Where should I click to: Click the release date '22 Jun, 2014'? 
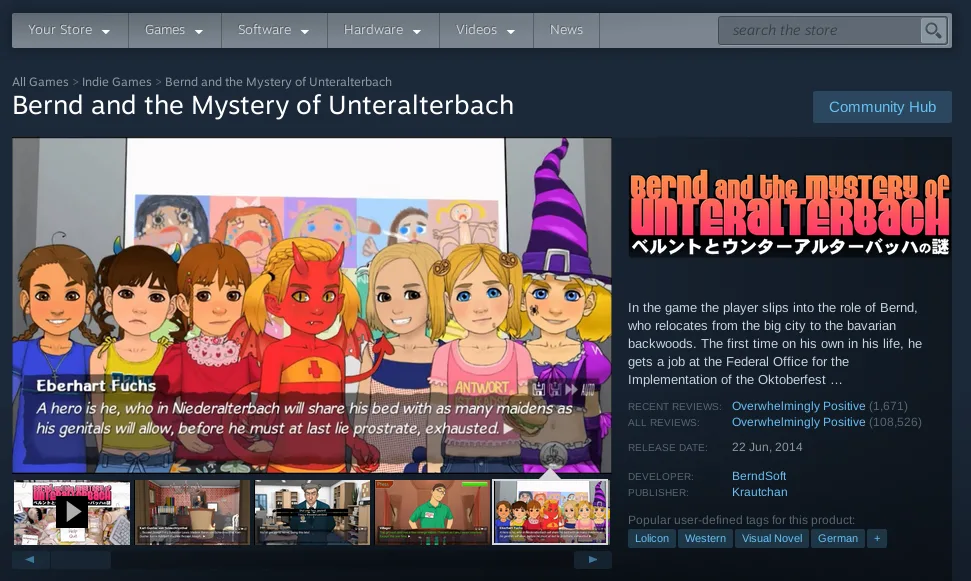coord(767,447)
